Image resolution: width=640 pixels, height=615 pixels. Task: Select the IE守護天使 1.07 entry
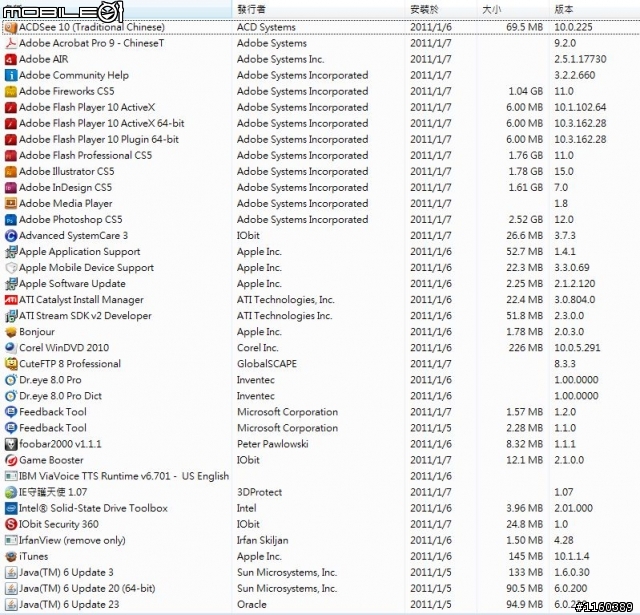pyautogui.click(x=53, y=492)
